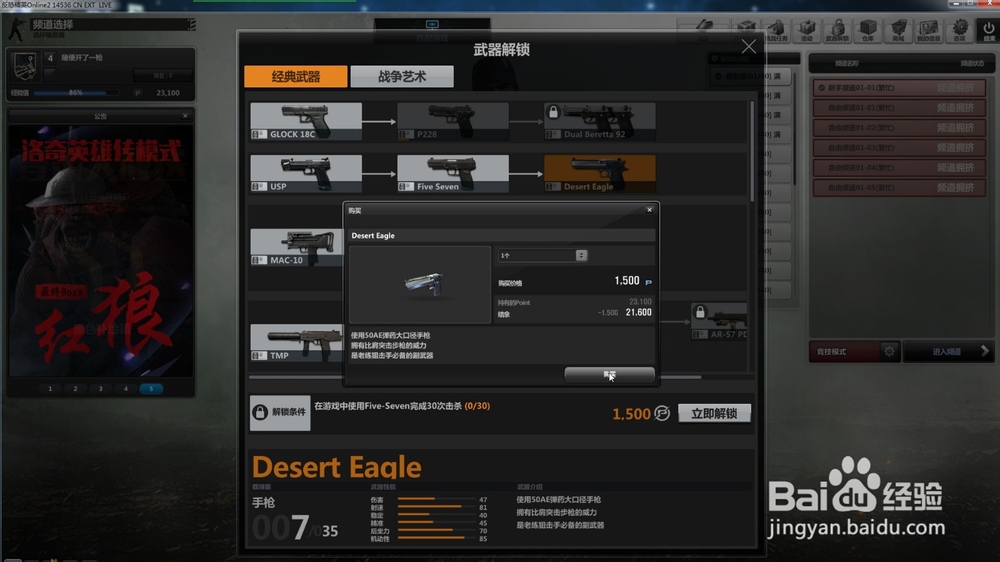Close the 公告 announcement panel
Viewport: 1000px width, 562px height.
click(185, 116)
